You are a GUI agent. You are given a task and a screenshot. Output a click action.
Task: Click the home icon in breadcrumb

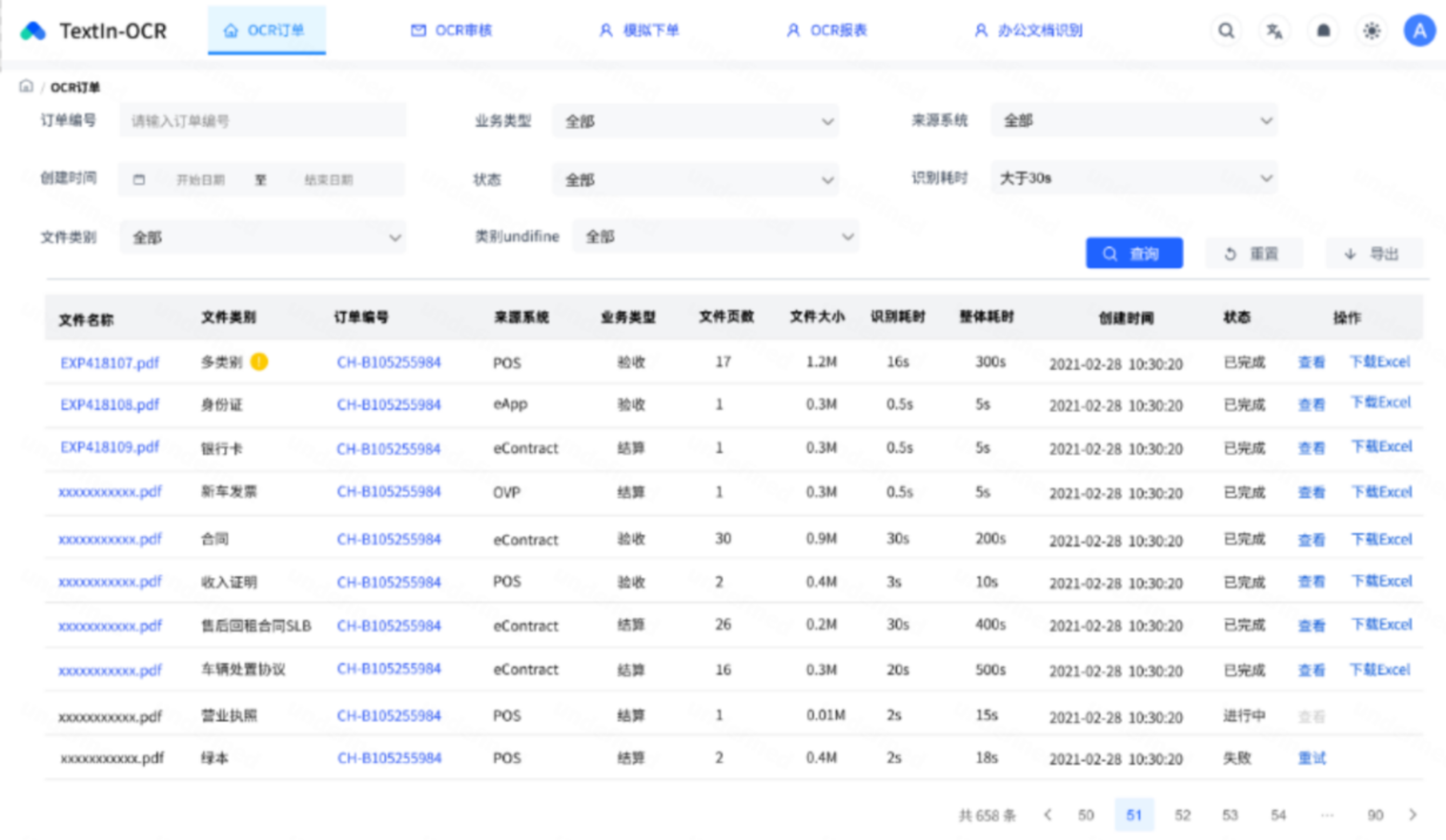[26, 87]
